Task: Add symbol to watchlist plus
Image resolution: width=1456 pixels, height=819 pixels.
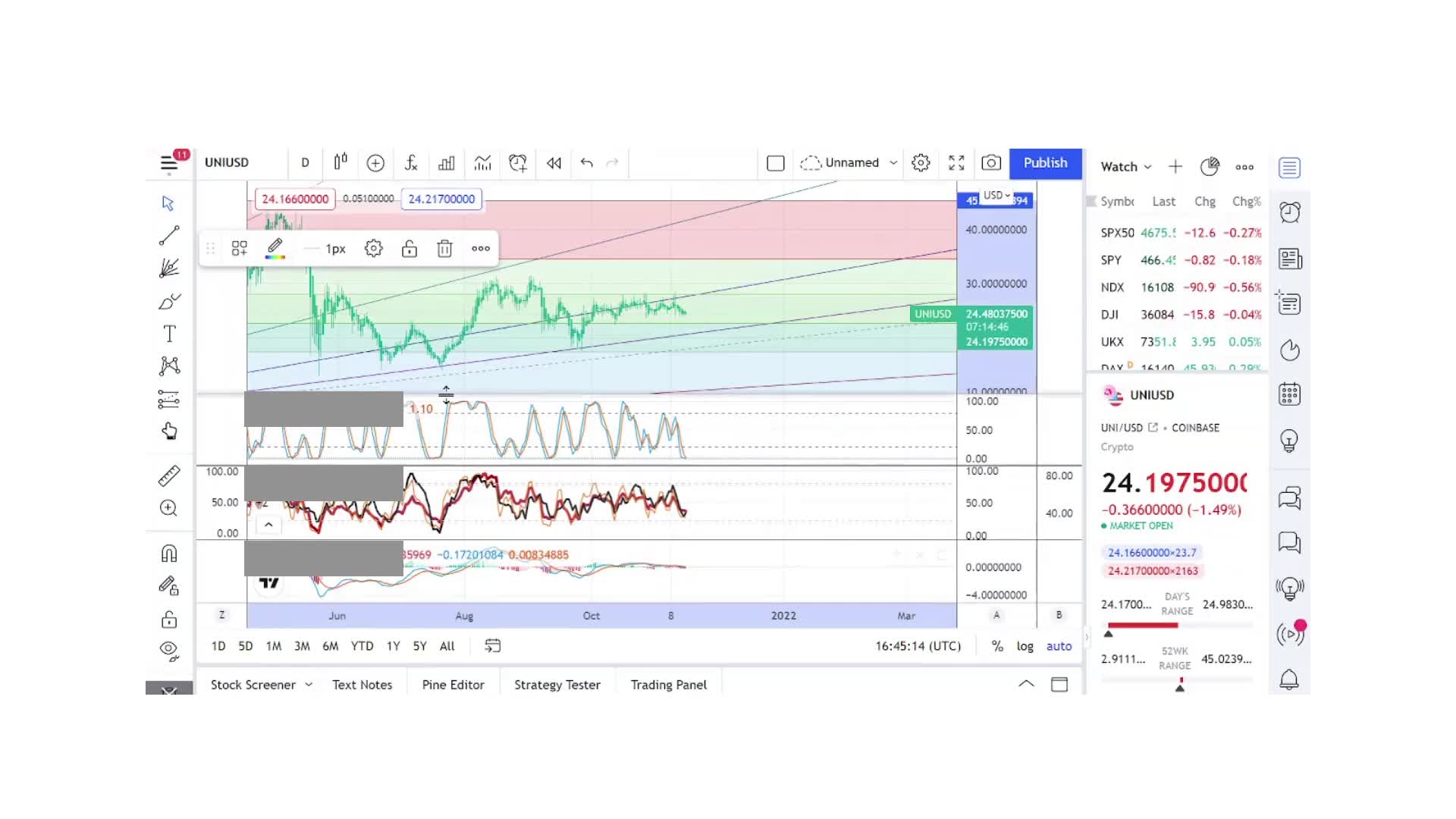Action: click(x=1175, y=167)
